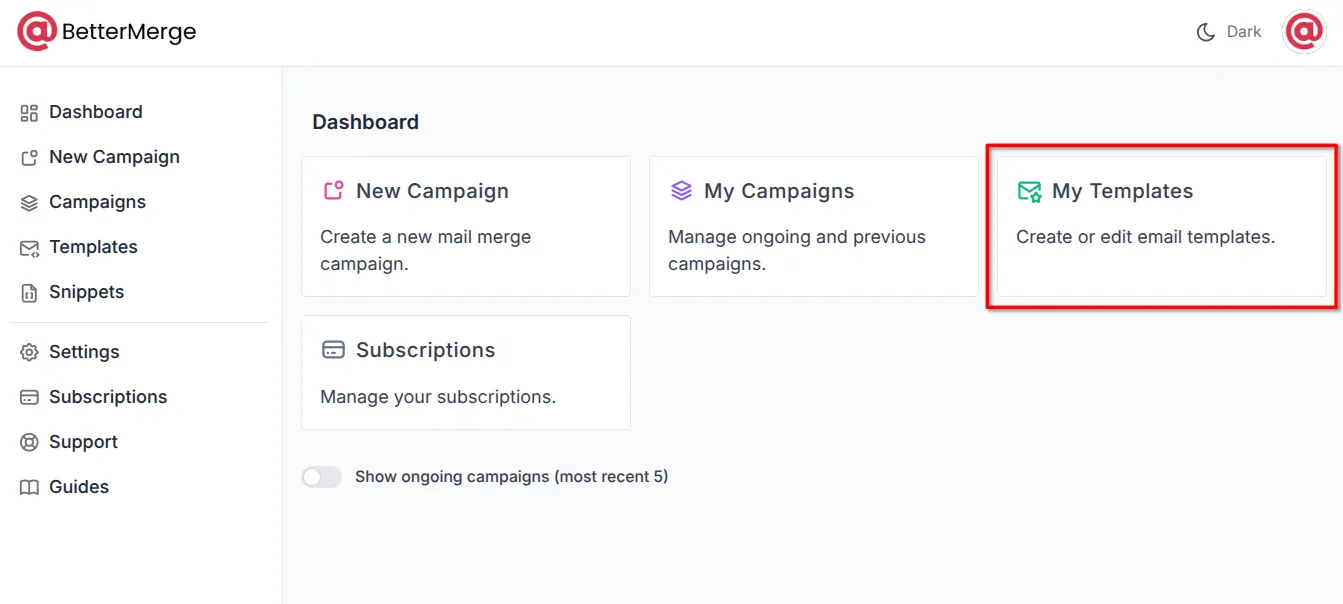Click the New Campaign sidebar icon
The height and width of the screenshot is (604, 1343).
(28, 157)
